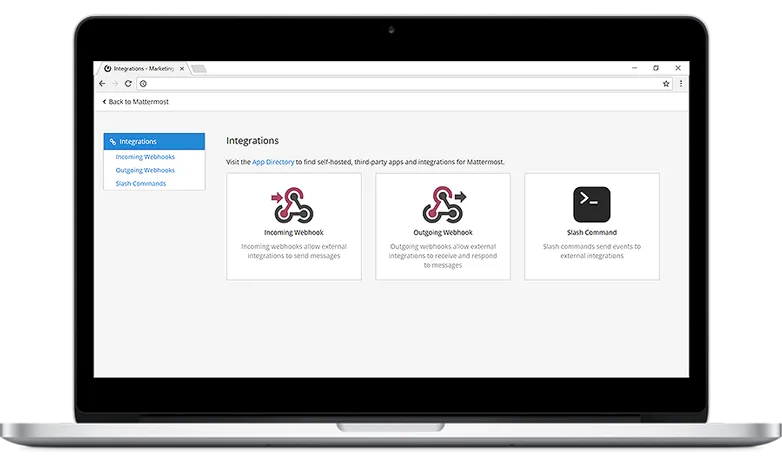This screenshot has height=467, width=782.
Task: Go back via Back to Mattermost link
Action: 136,102
